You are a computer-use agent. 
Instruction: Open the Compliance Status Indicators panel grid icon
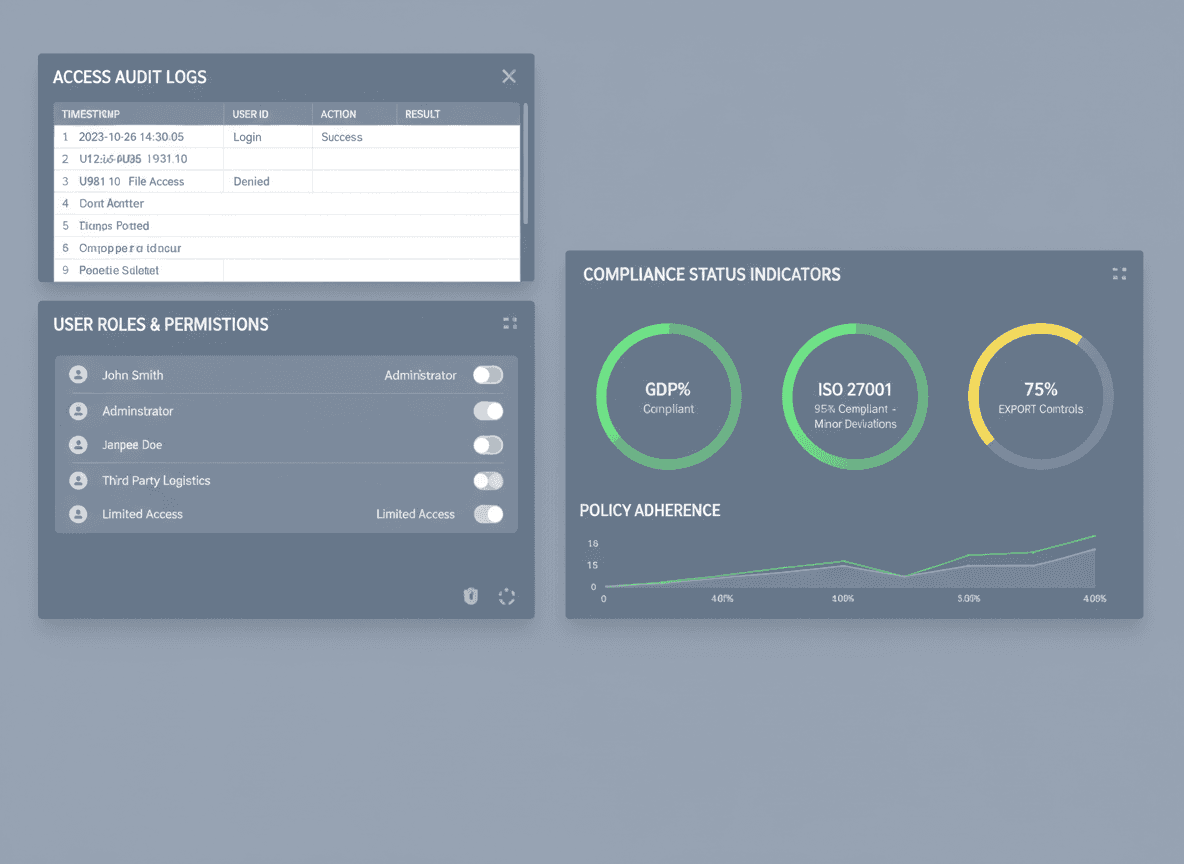[x=1119, y=273]
